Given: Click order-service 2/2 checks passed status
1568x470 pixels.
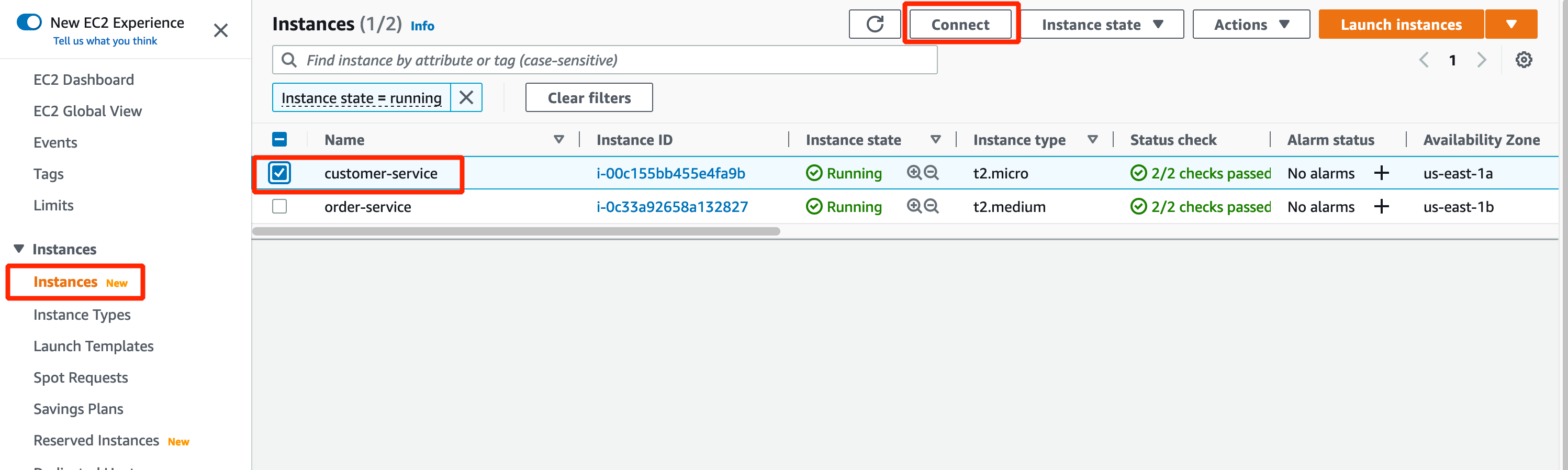Looking at the screenshot, I should point(1201,206).
